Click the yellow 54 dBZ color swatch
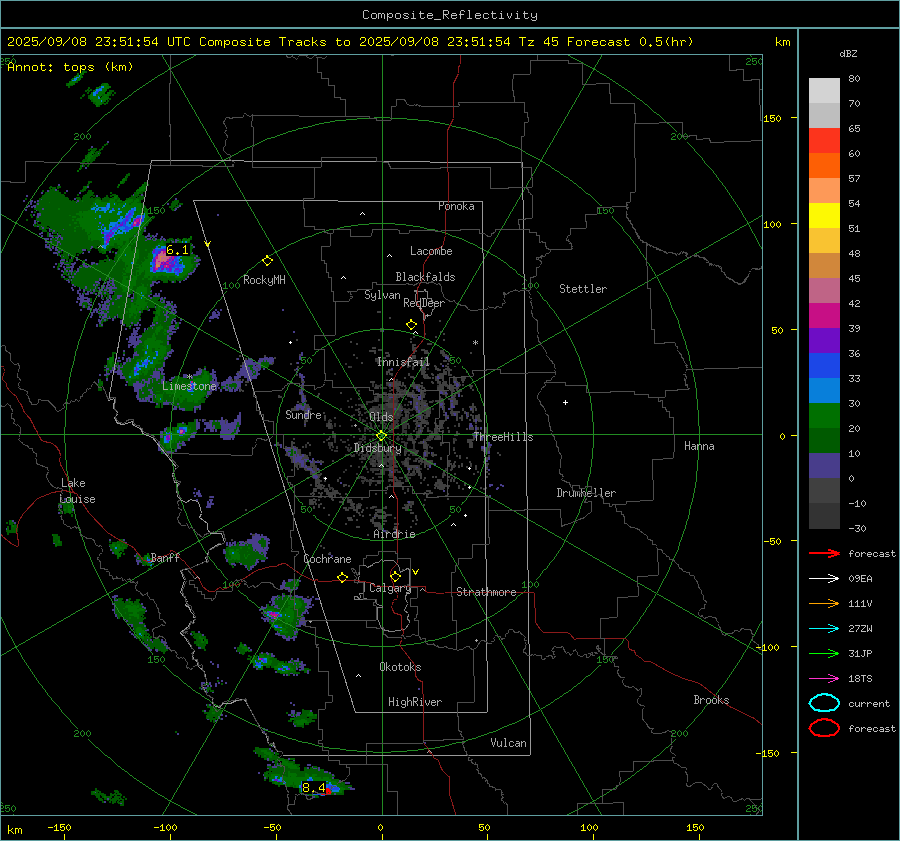900x841 pixels. coord(824,216)
